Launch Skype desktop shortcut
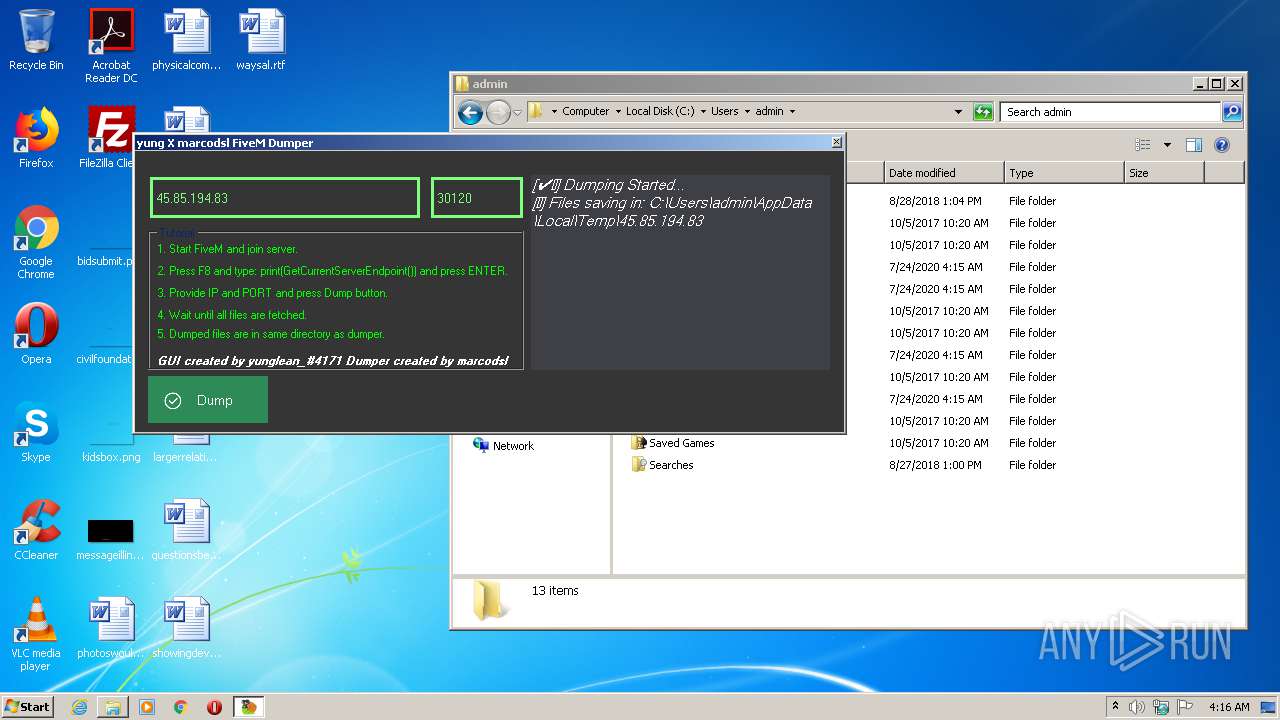 click(x=36, y=432)
